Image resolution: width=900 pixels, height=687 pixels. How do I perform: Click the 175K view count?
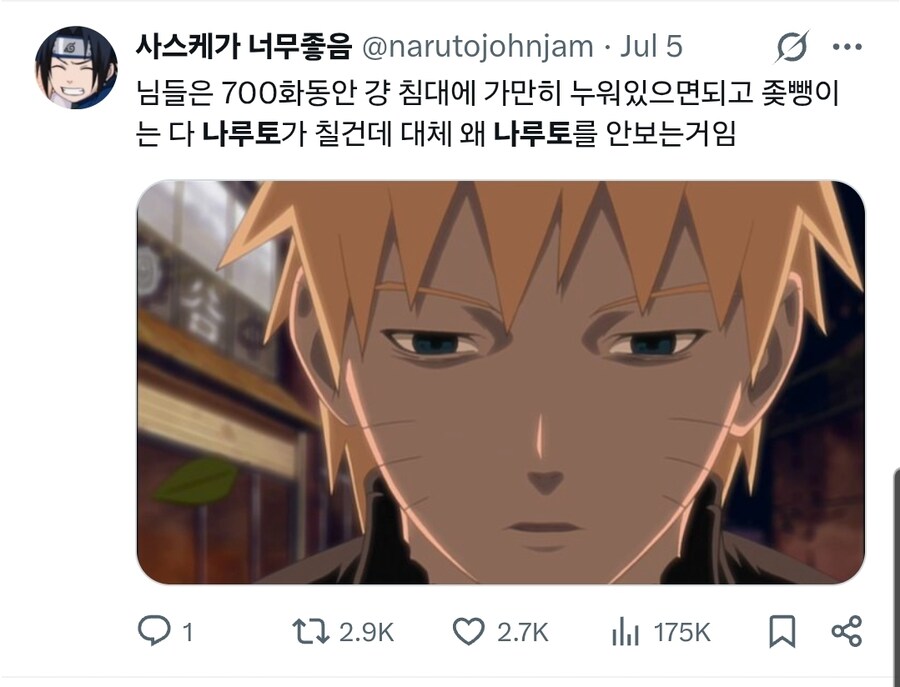[682, 632]
